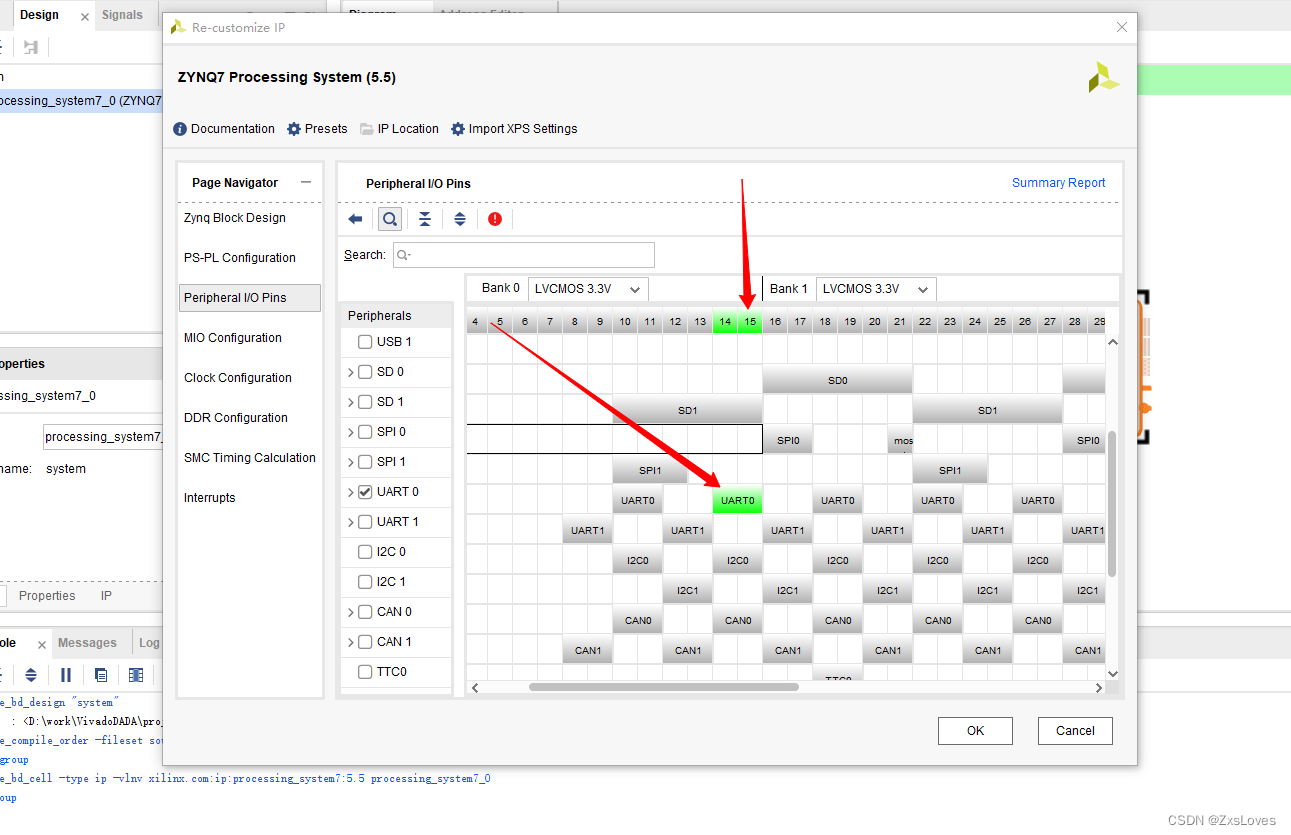Close the Design tab with its X
The image size is (1291, 835).
pos(84,17)
